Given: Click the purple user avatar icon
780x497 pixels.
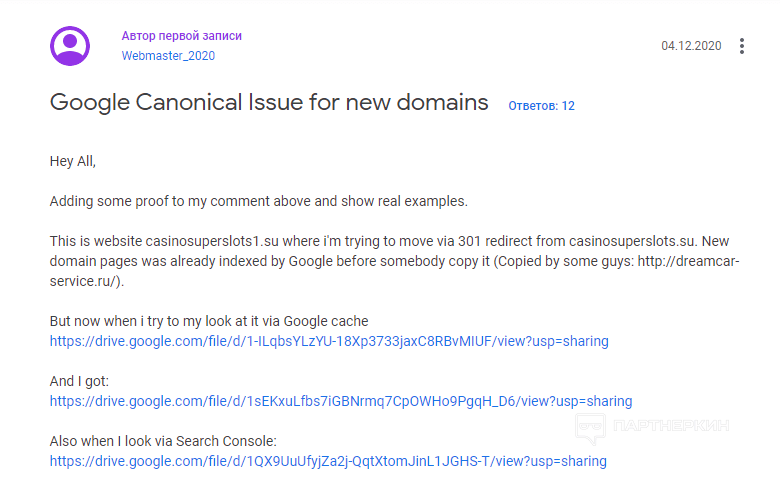Looking at the screenshot, I should 70,46.
